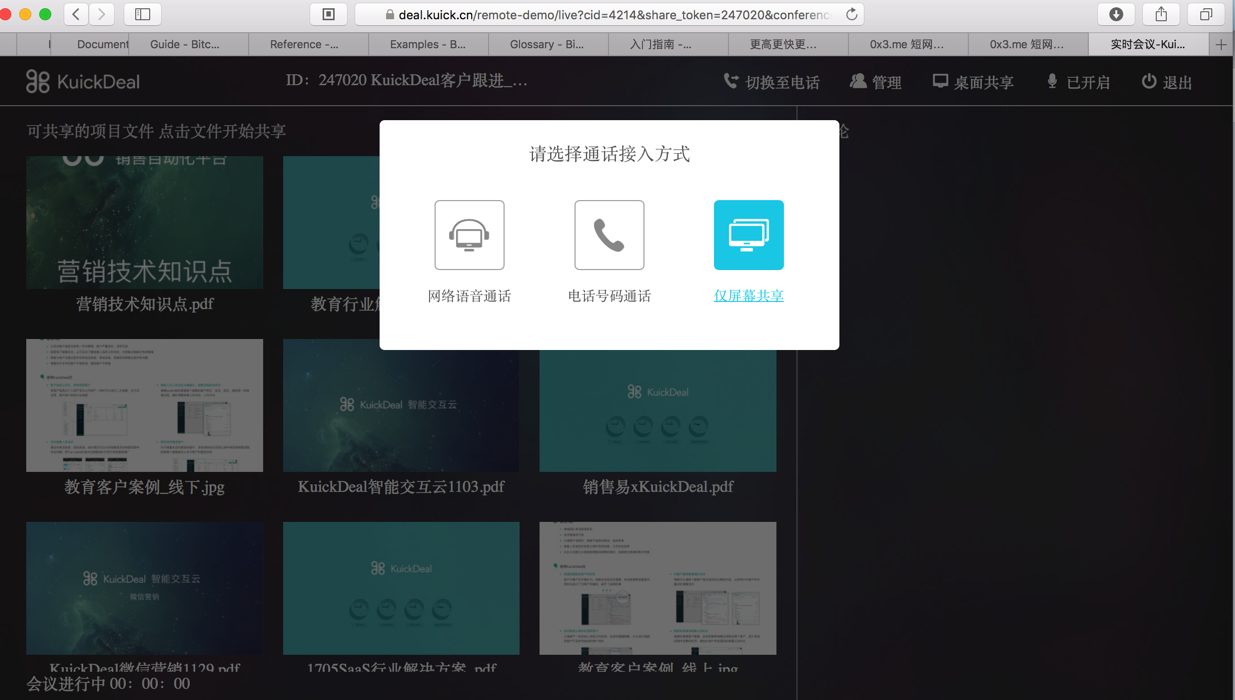This screenshot has height=700, width=1235.
Task: Click the reader view button near the address bar
Action: tap(328, 14)
